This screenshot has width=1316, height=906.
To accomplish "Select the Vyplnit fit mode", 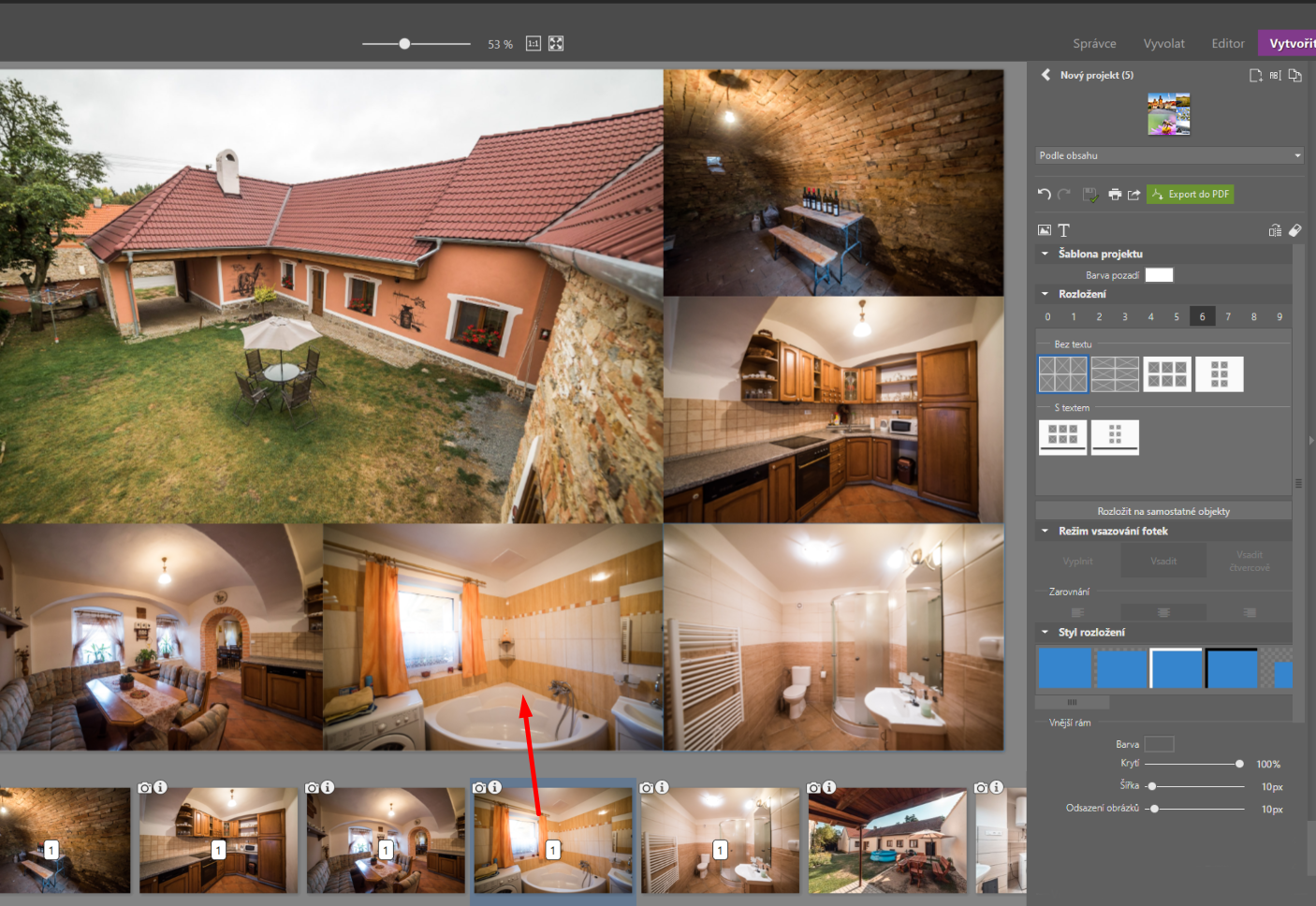I will pos(1078,561).
